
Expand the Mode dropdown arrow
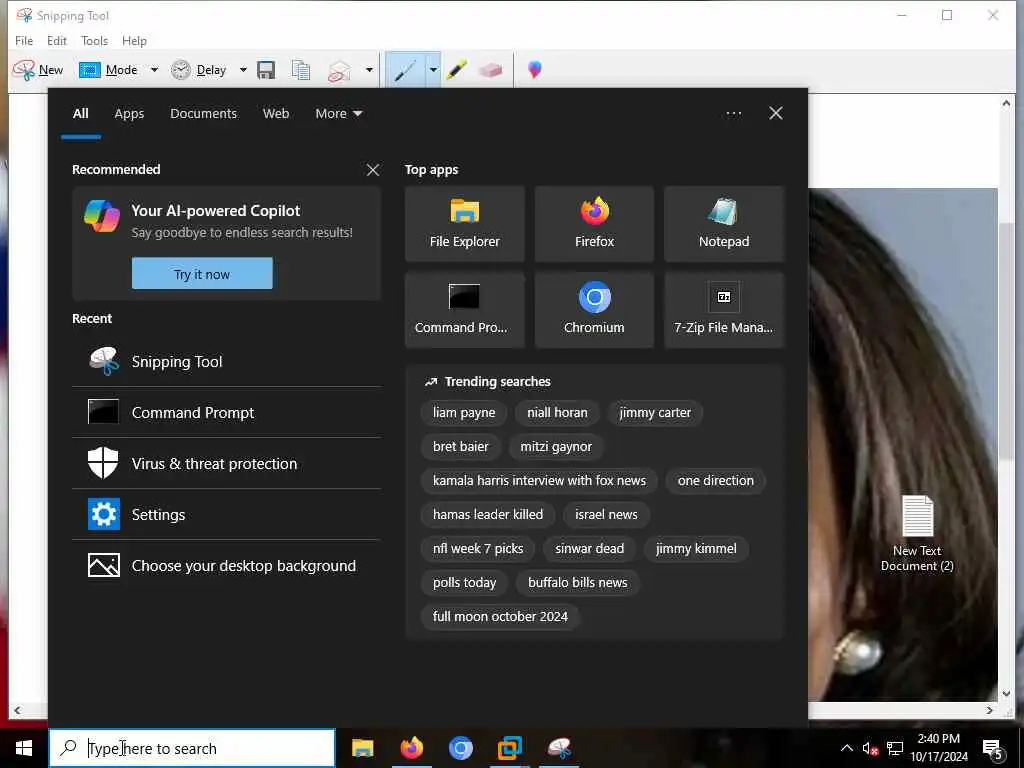154,70
